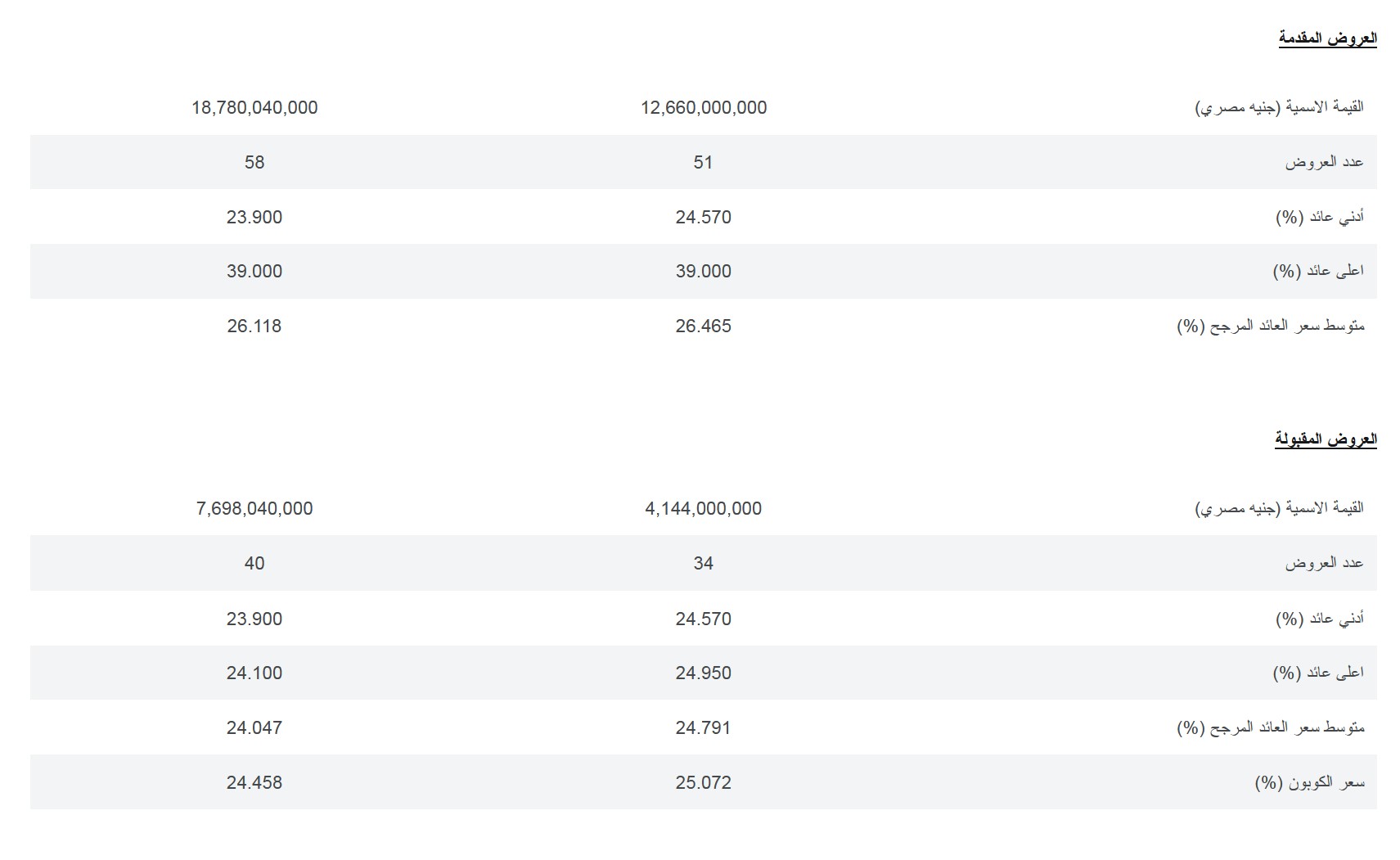This screenshot has height=860, width=1400.
Task: Click the accepted offers count 34
Action: tap(704, 564)
